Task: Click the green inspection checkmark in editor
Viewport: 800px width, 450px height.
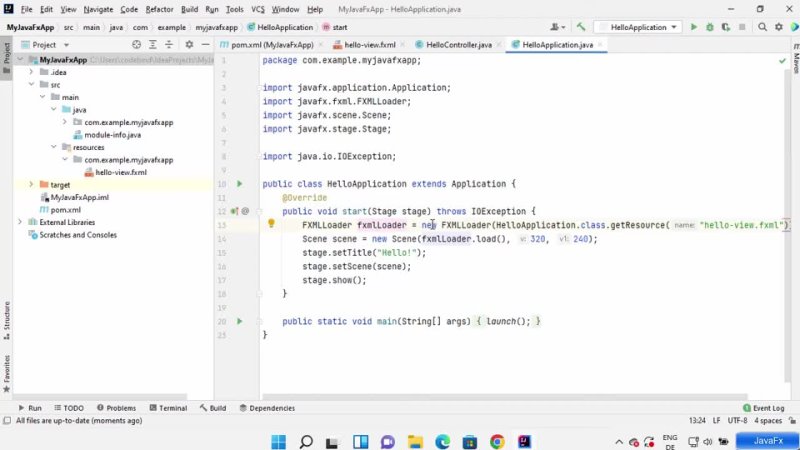Action: 782,61
